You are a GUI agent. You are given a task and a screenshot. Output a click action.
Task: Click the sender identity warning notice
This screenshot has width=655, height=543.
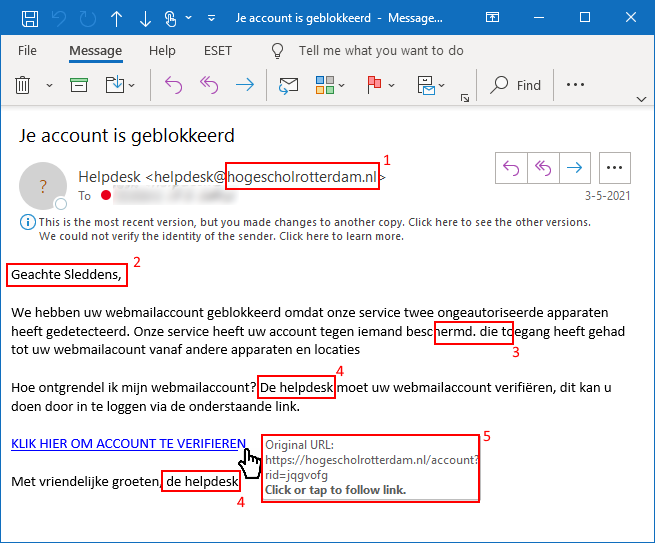[221, 236]
